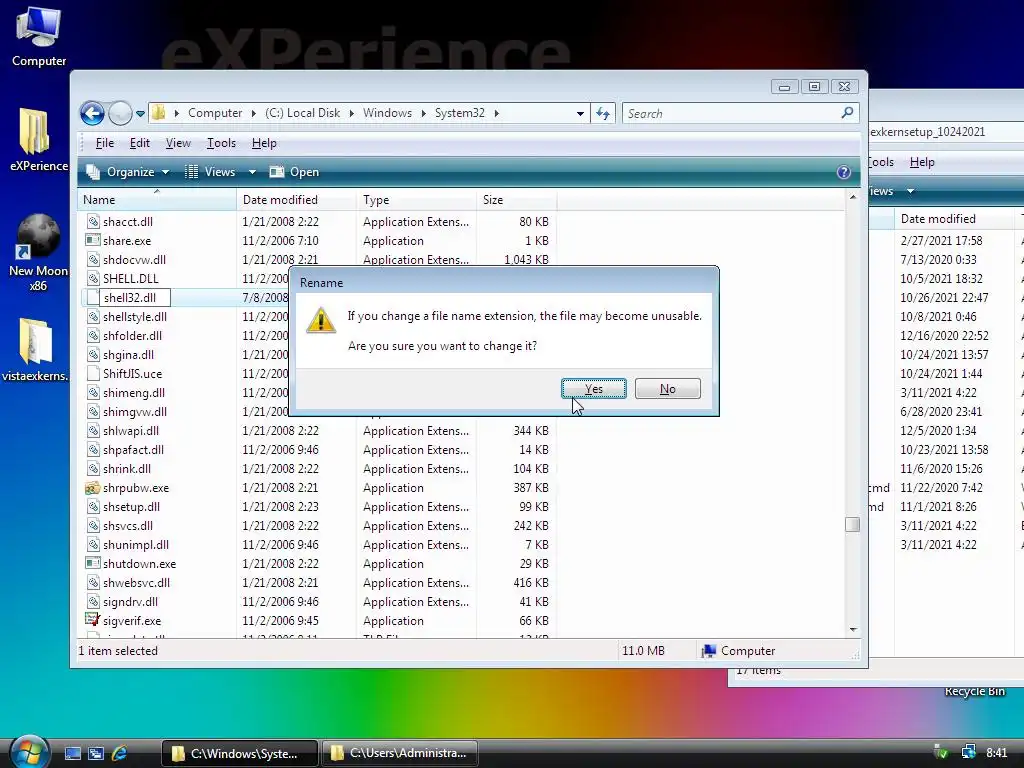Open the Help menu in System32 window
The height and width of the screenshot is (768, 1024).
(x=264, y=143)
